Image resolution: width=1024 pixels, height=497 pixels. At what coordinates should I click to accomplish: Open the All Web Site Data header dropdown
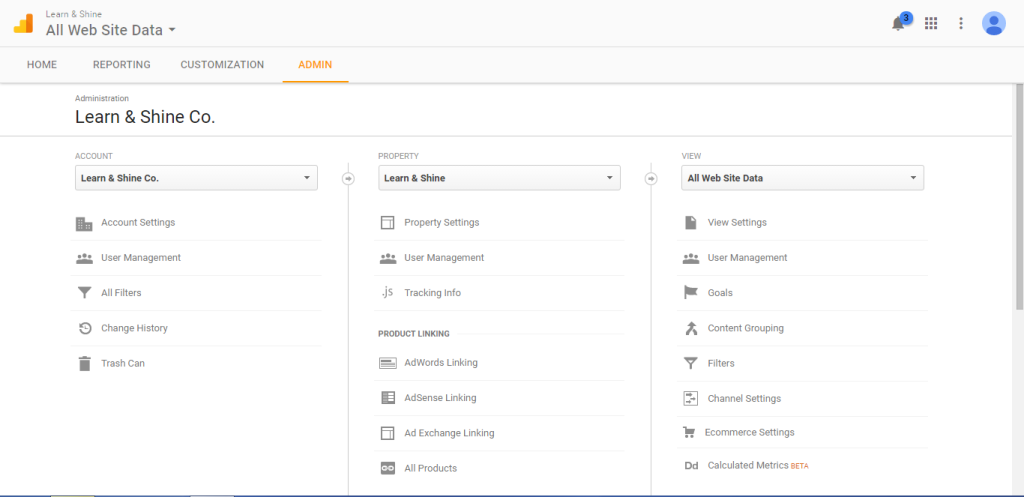pos(111,30)
